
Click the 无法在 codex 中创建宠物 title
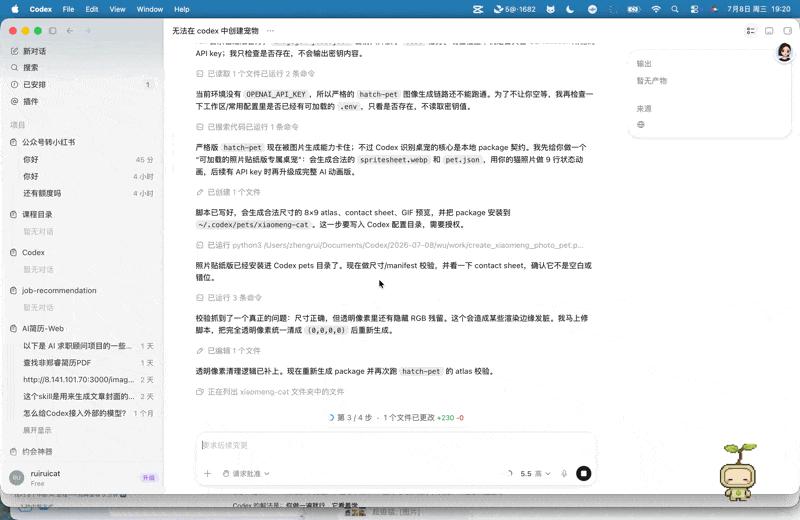click(x=215, y=31)
